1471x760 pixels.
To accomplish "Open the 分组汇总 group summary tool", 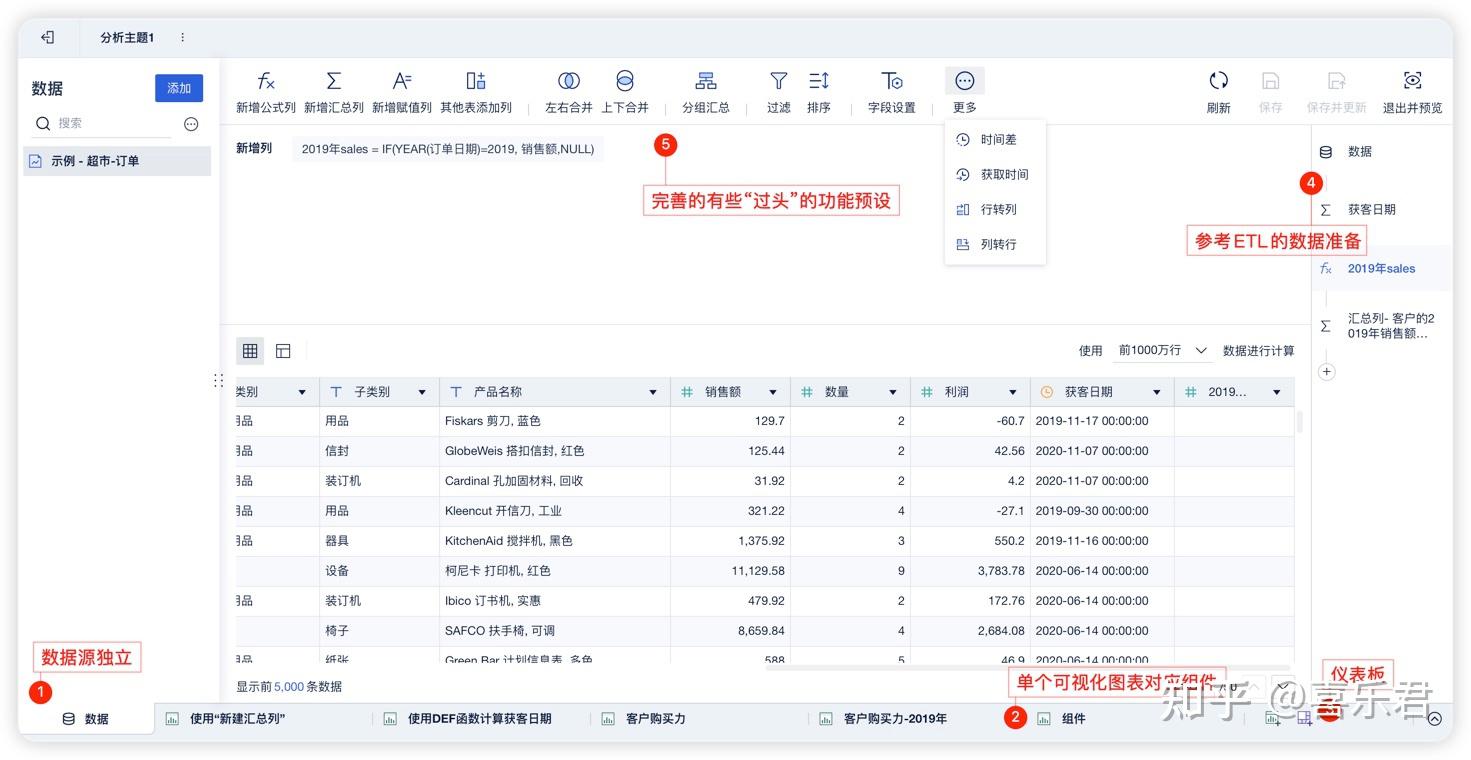I will 706,90.
